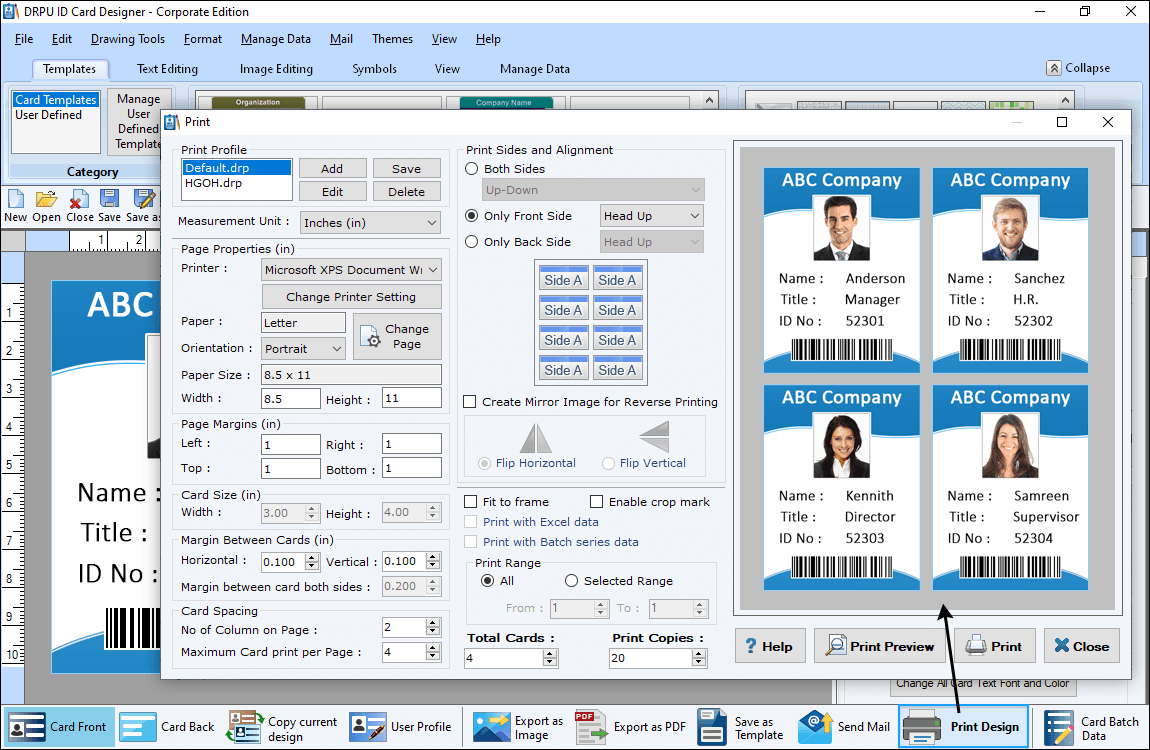Click the Open folder icon
This screenshot has height=750, width=1150.
click(46, 205)
